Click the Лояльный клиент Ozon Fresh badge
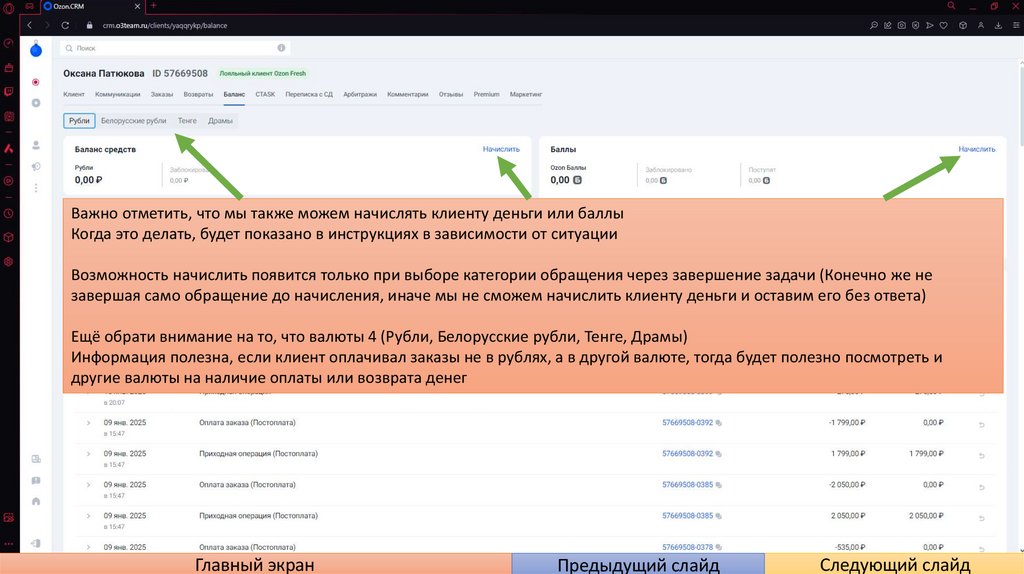 (x=263, y=74)
